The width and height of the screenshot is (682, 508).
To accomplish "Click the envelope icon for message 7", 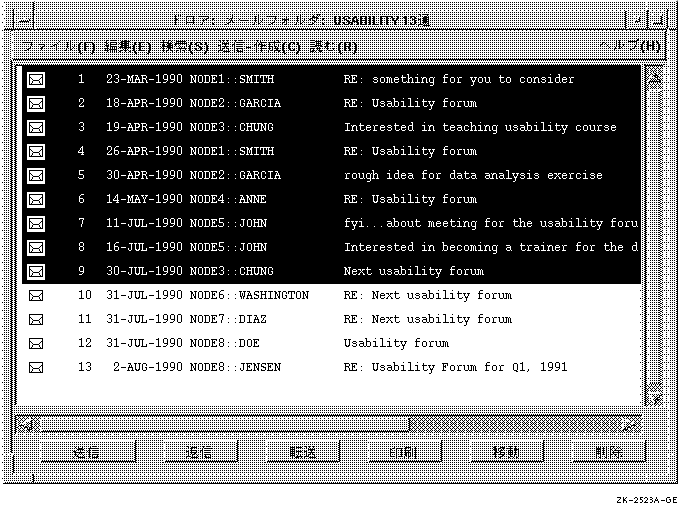I will 36,223.
